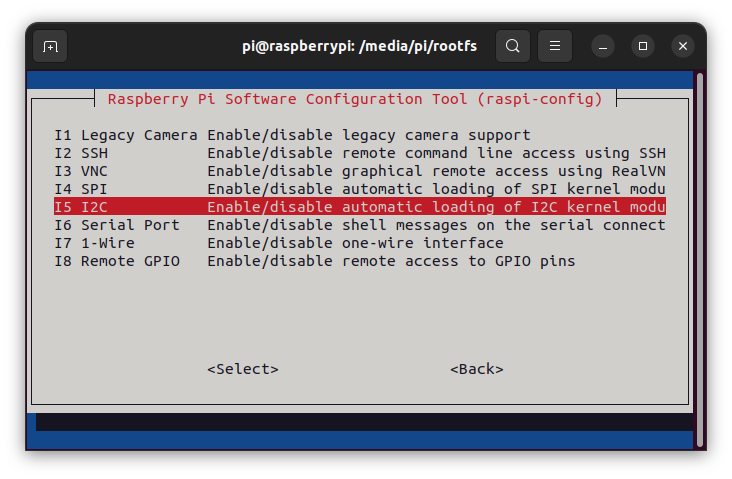Choose I7 1-Wire interface option
Image resolution: width=732 pixels, height=479 pixels.
click(359, 243)
